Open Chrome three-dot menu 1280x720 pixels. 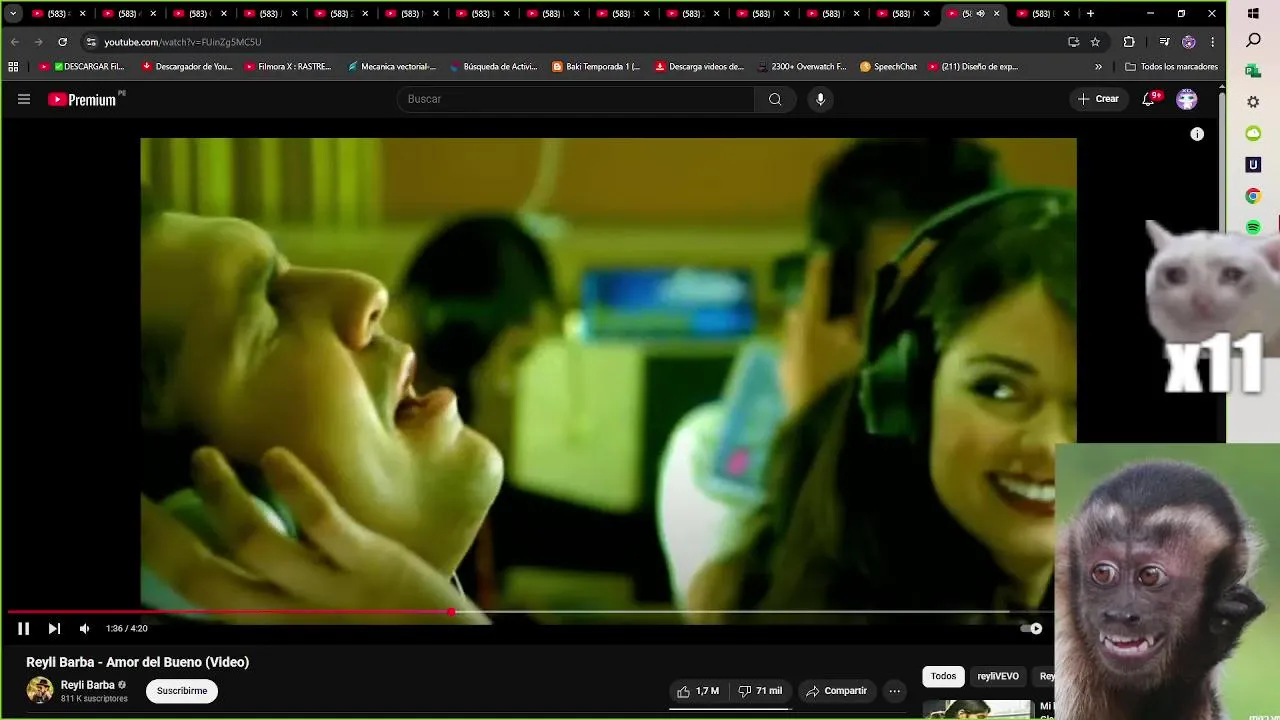[x=1212, y=42]
